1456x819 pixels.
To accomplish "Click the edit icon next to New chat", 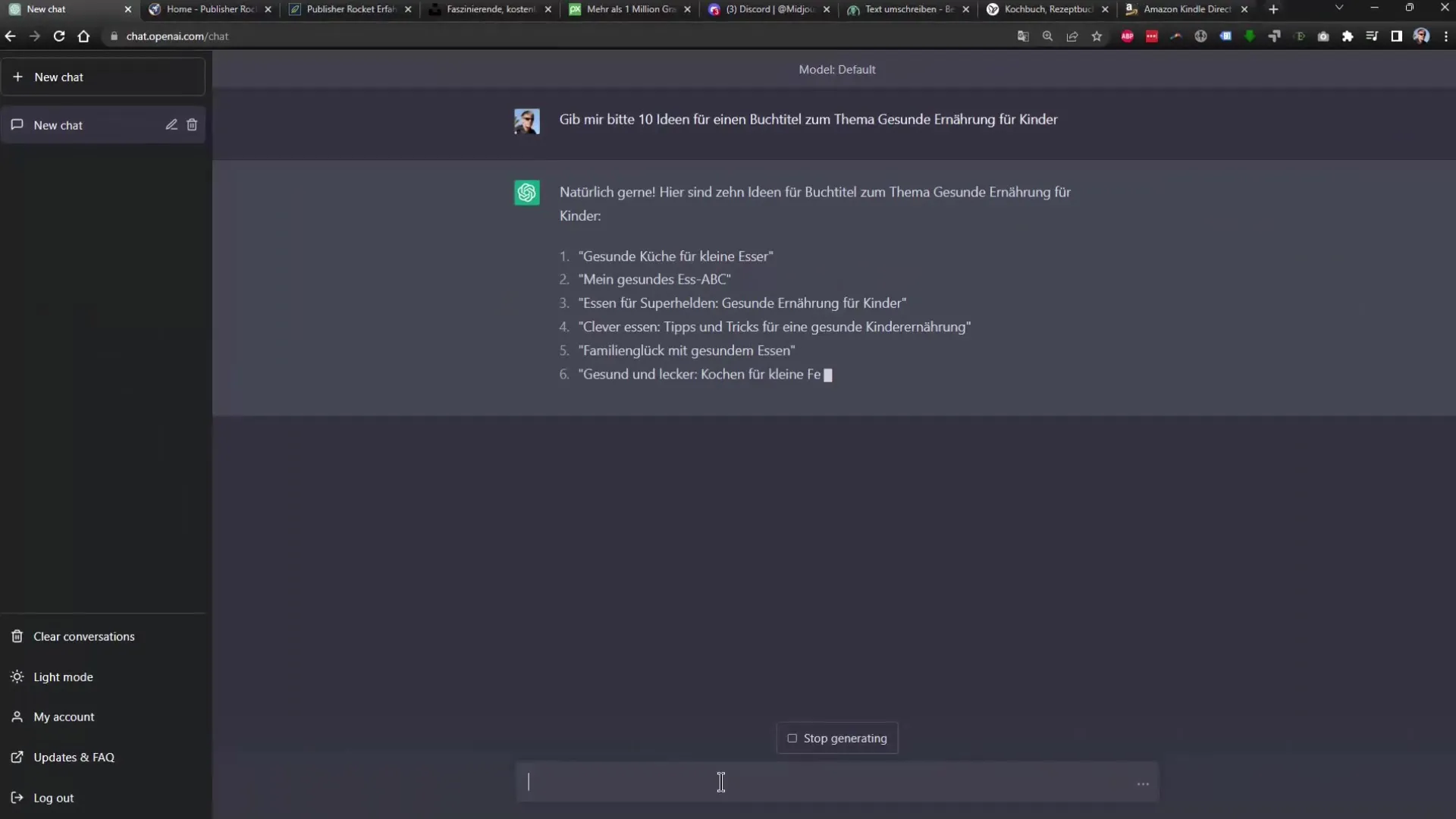I will tap(170, 124).
